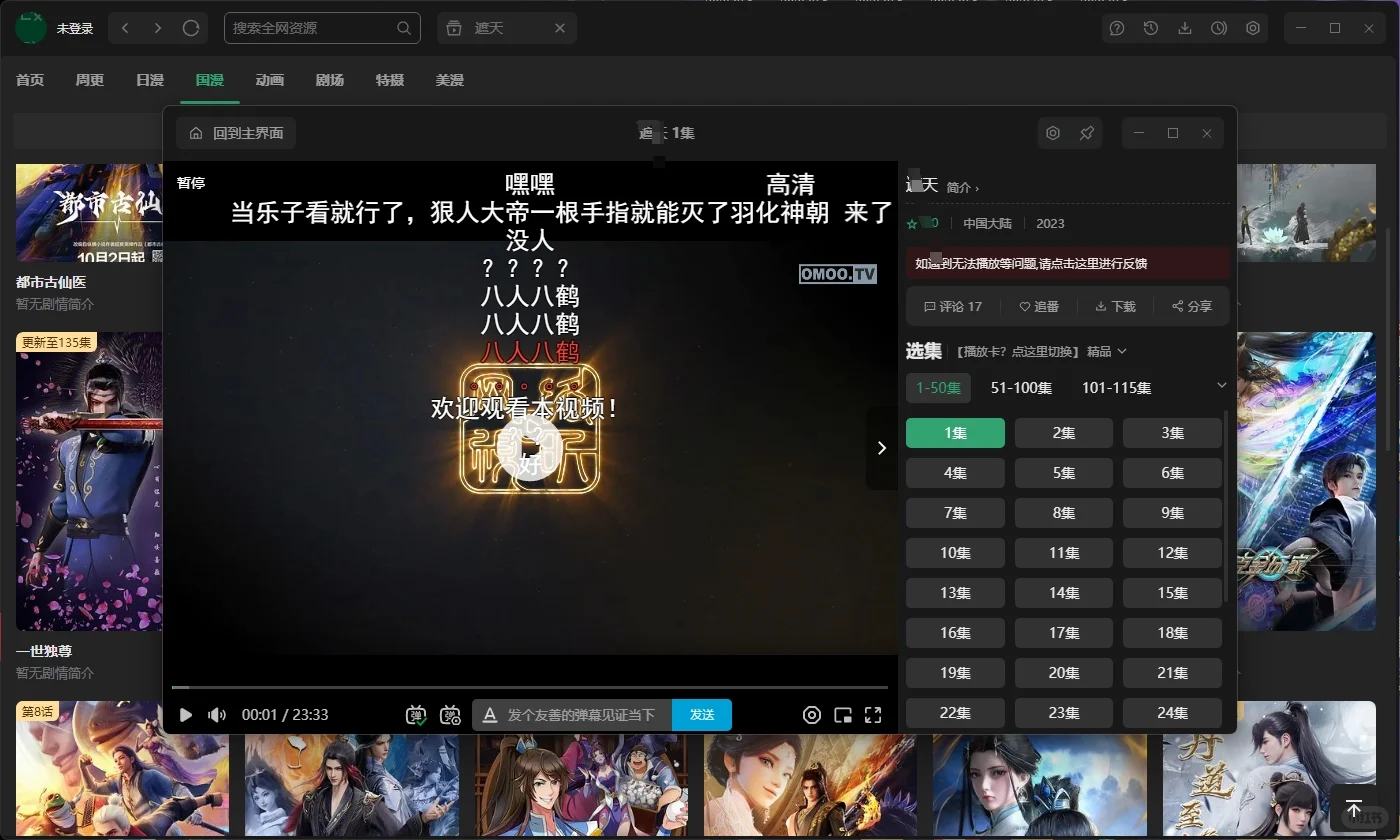Open the player's danmaku settings icon
This screenshot has width=1400, height=840.
[x=449, y=714]
